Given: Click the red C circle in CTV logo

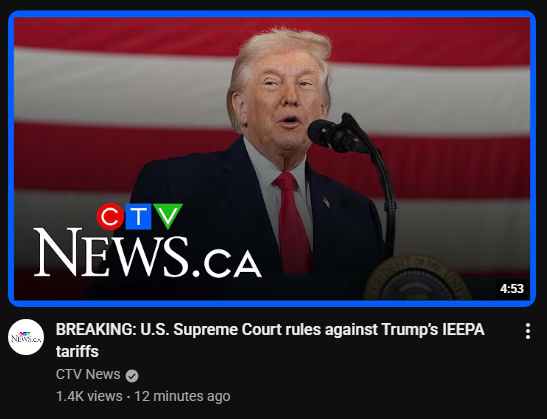Looking at the screenshot, I should (x=110, y=216).
